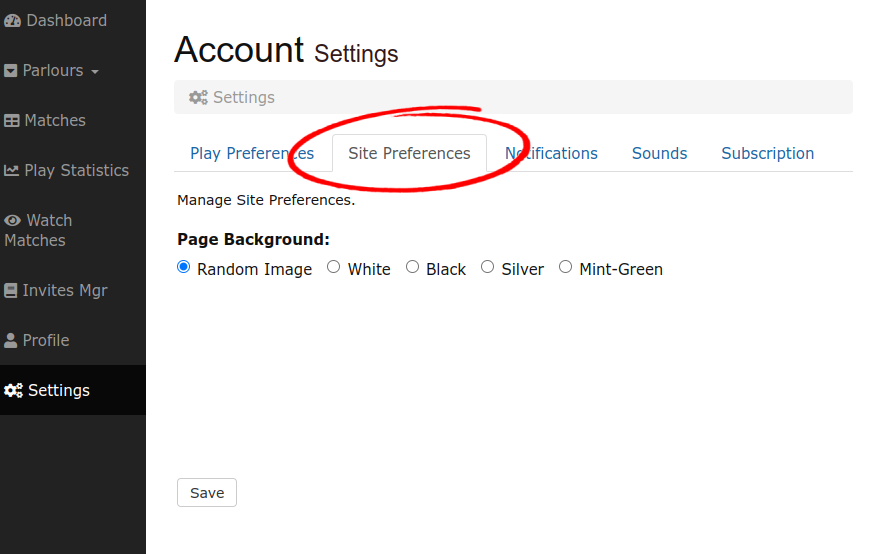The height and width of the screenshot is (554, 878).
Task: Select the White page background
Action: click(334, 267)
